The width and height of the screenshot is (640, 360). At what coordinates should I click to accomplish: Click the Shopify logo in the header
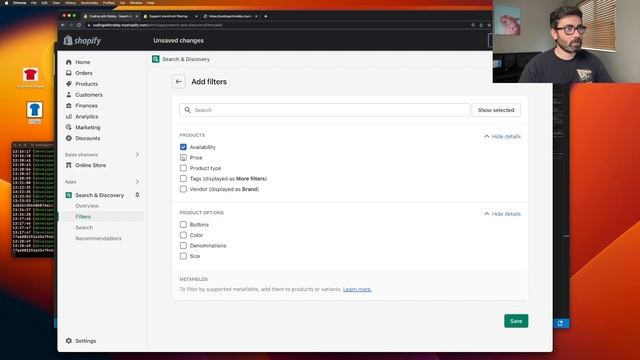(x=82, y=40)
